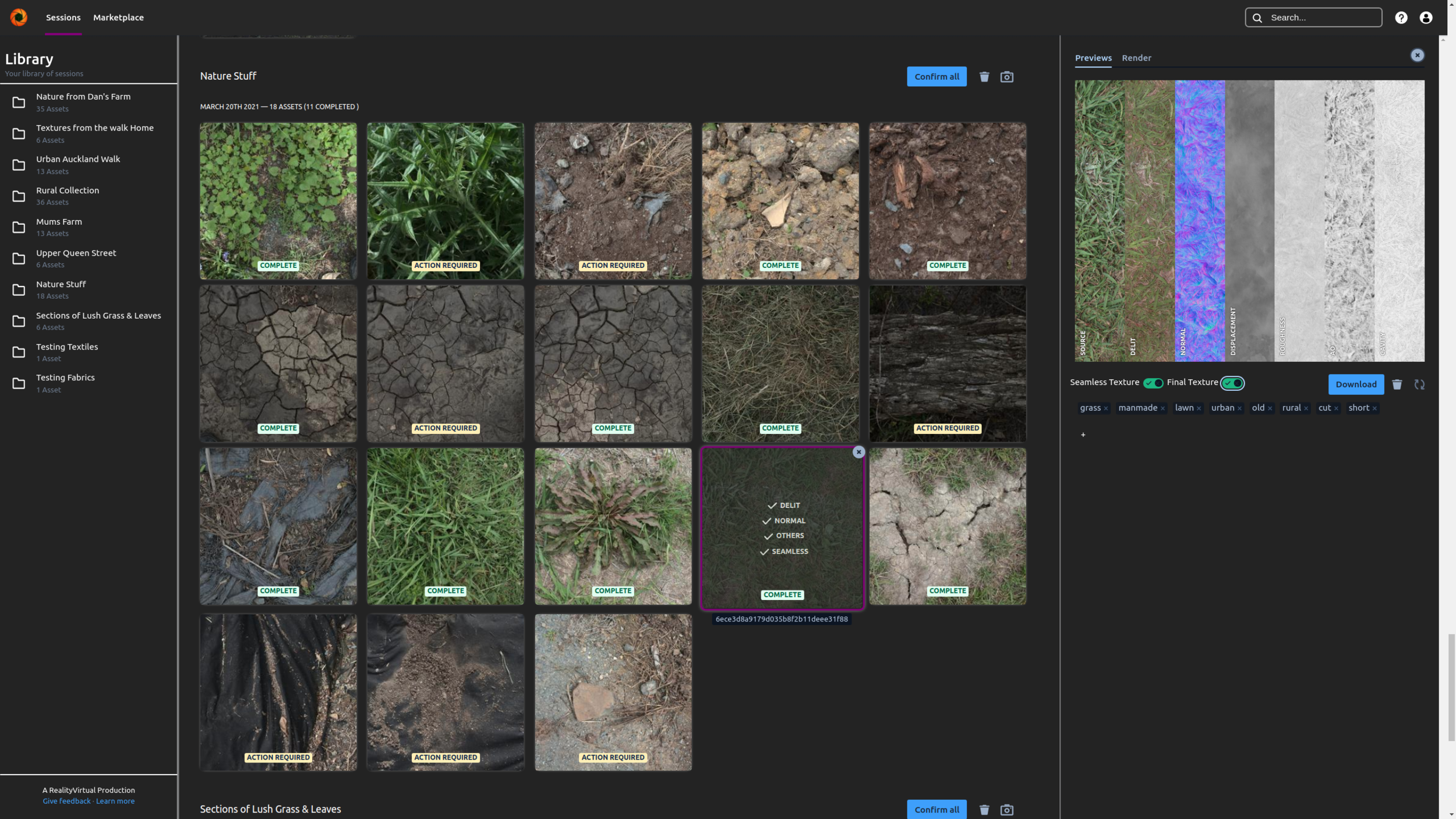
Task: Open the camera upload icon for Nature Stuff
Action: [x=1006, y=76]
